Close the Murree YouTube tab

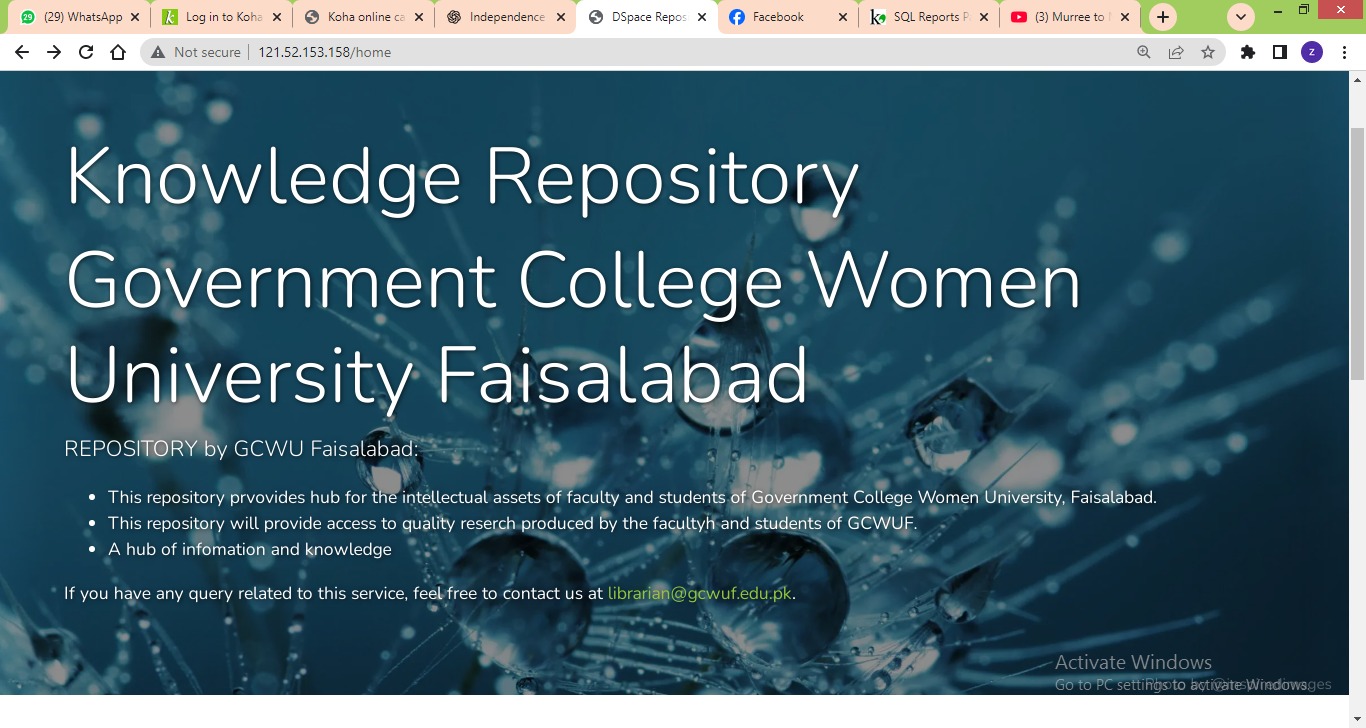pyautogui.click(x=1127, y=17)
